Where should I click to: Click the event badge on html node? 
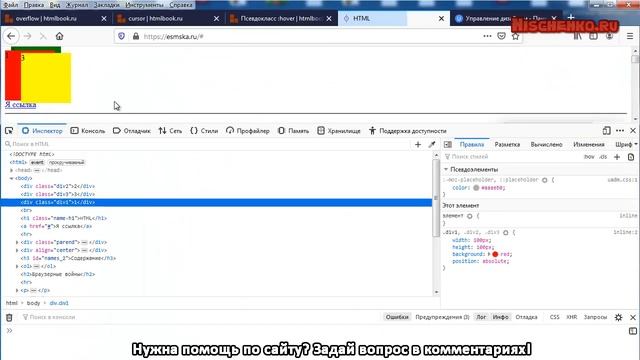click(37, 162)
